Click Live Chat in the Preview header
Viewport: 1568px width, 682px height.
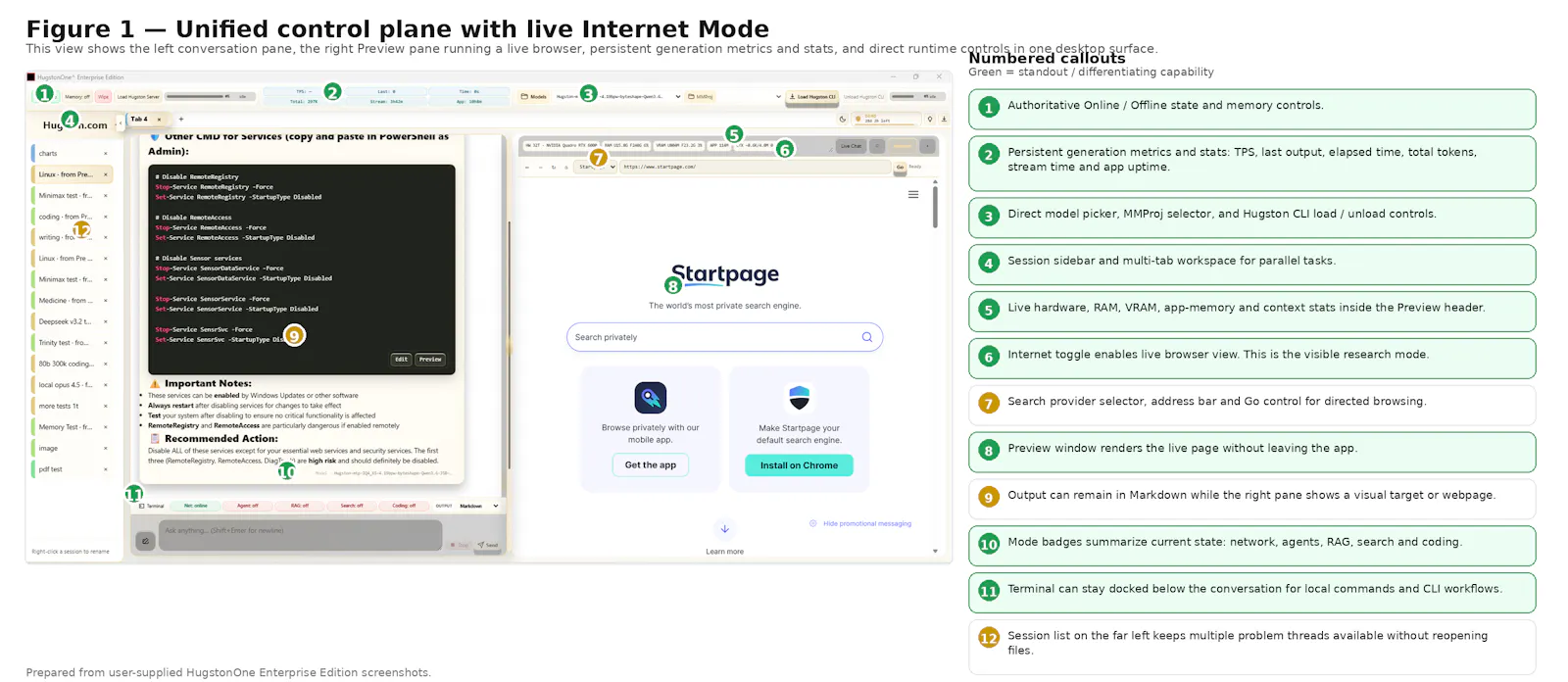click(x=851, y=146)
